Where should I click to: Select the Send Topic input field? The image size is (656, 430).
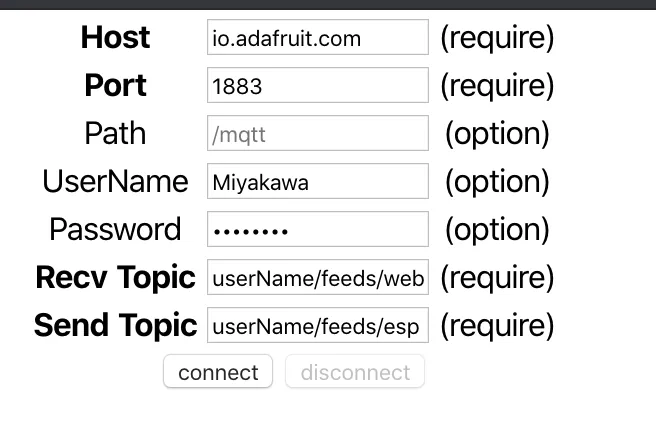coord(317,326)
